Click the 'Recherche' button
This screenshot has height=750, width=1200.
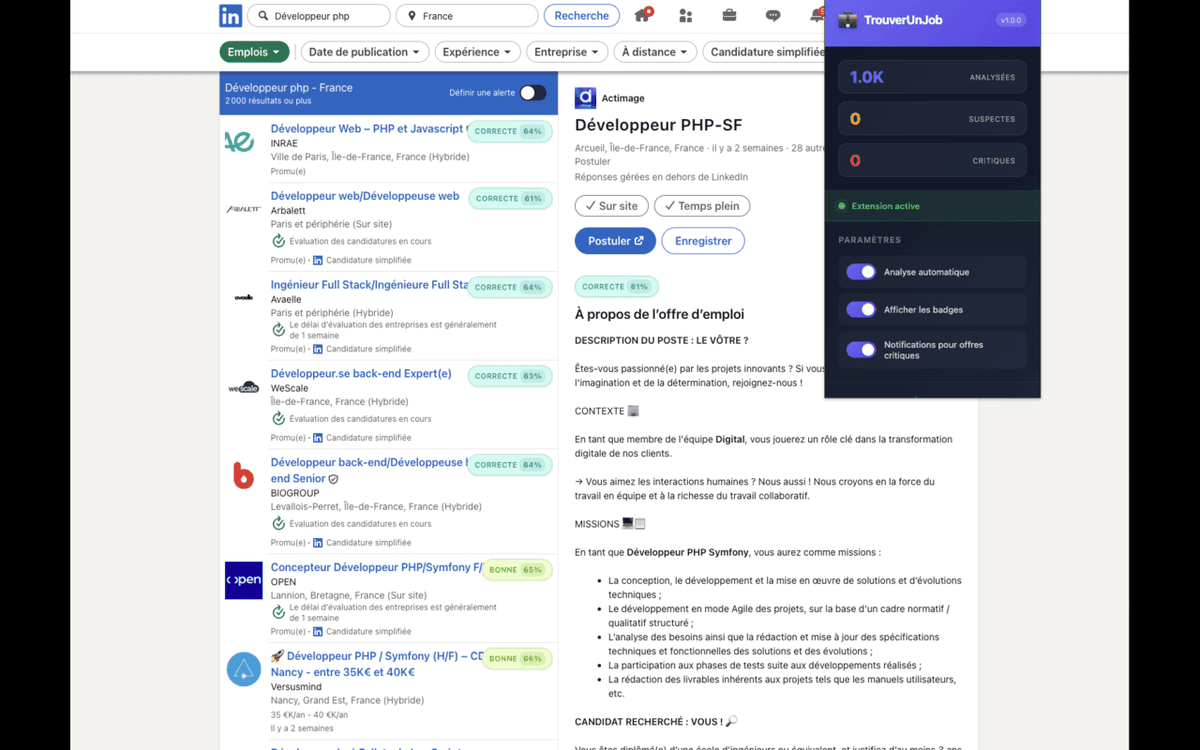point(581,16)
